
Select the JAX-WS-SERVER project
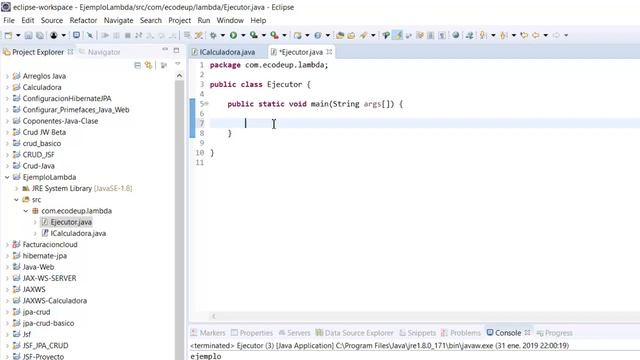point(49,278)
